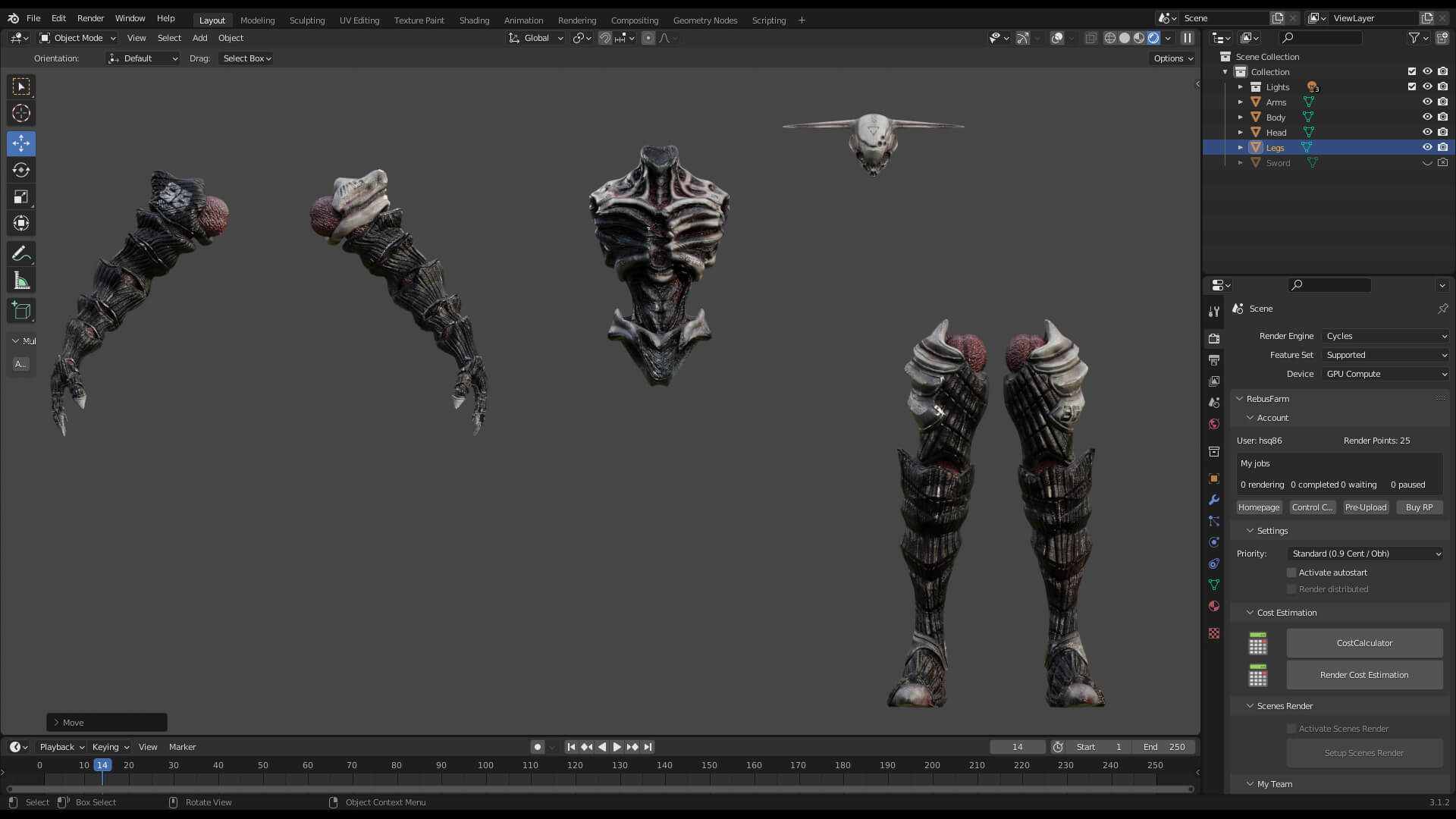Expand the Legs object in outliner
The image size is (1456, 819).
point(1241,147)
